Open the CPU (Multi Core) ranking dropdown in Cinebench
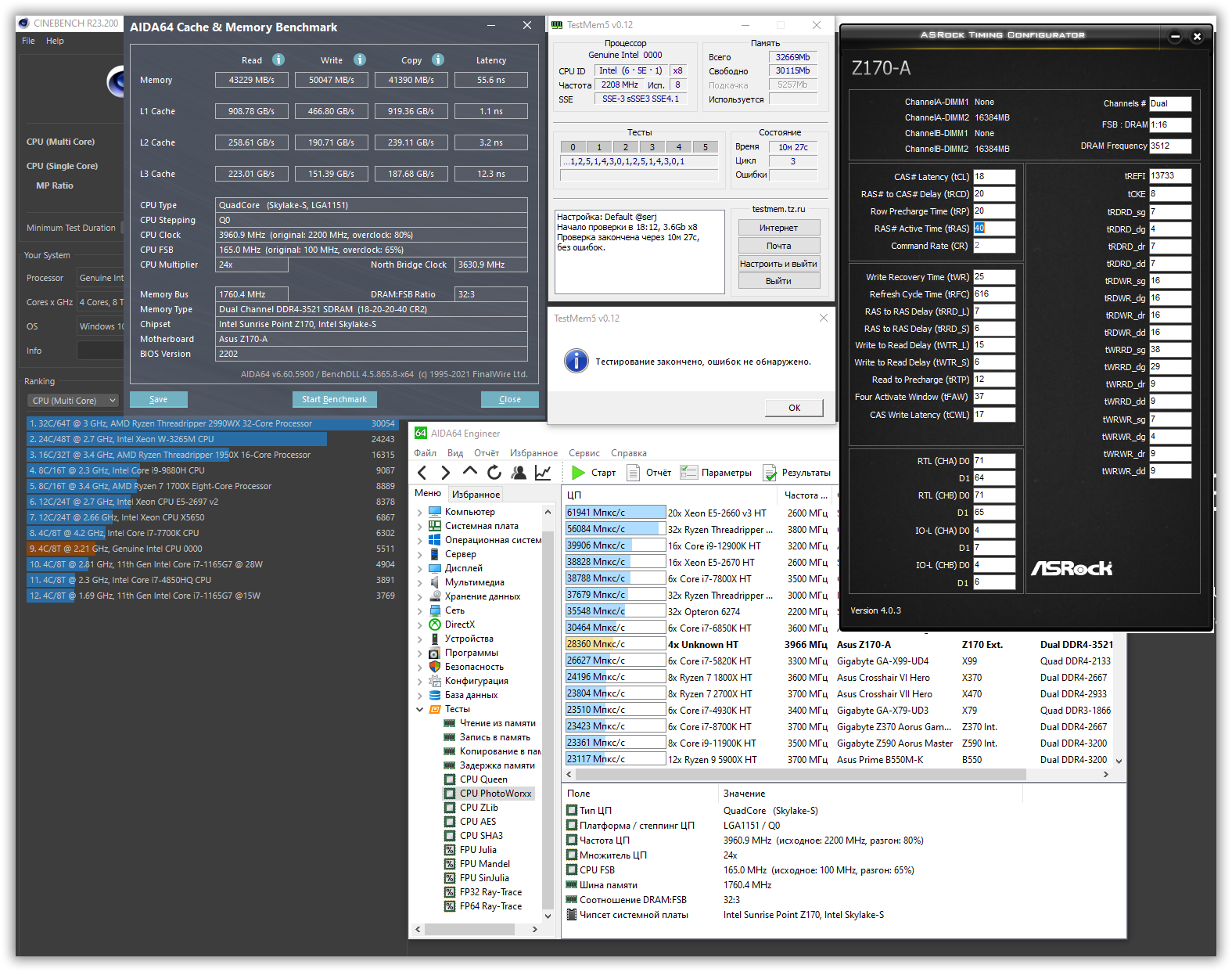This screenshot has height=972, width=1232. 73,401
